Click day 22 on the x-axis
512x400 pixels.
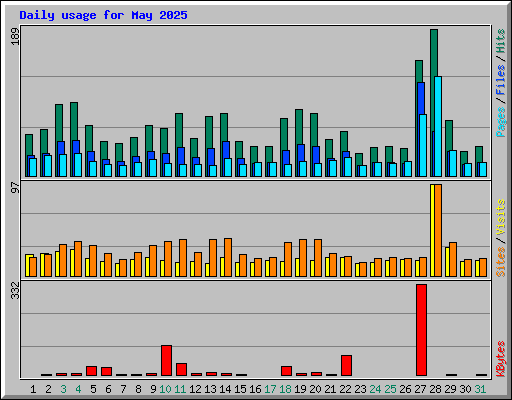click(x=345, y=389)
